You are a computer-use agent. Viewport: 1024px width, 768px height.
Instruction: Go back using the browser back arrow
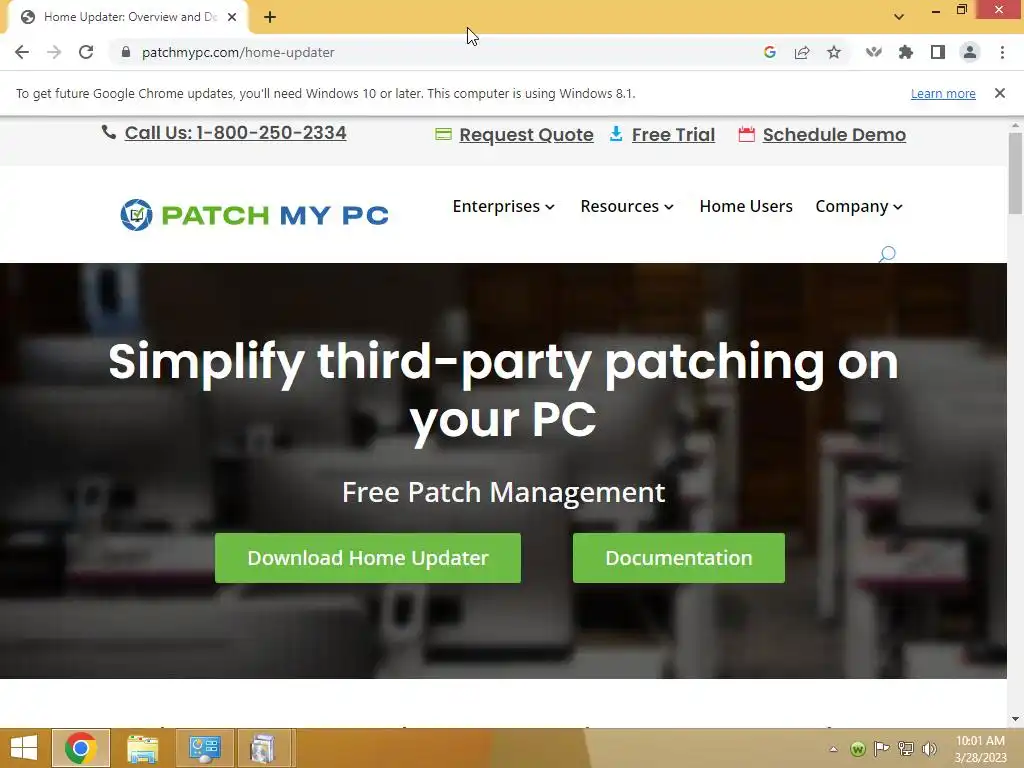click(x=22, y=52)
